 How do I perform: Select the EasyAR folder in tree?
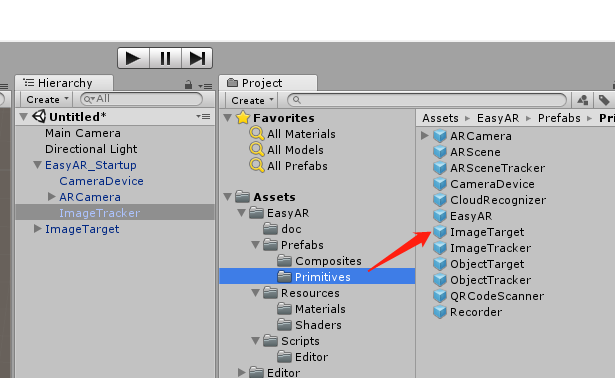(288, 213)
